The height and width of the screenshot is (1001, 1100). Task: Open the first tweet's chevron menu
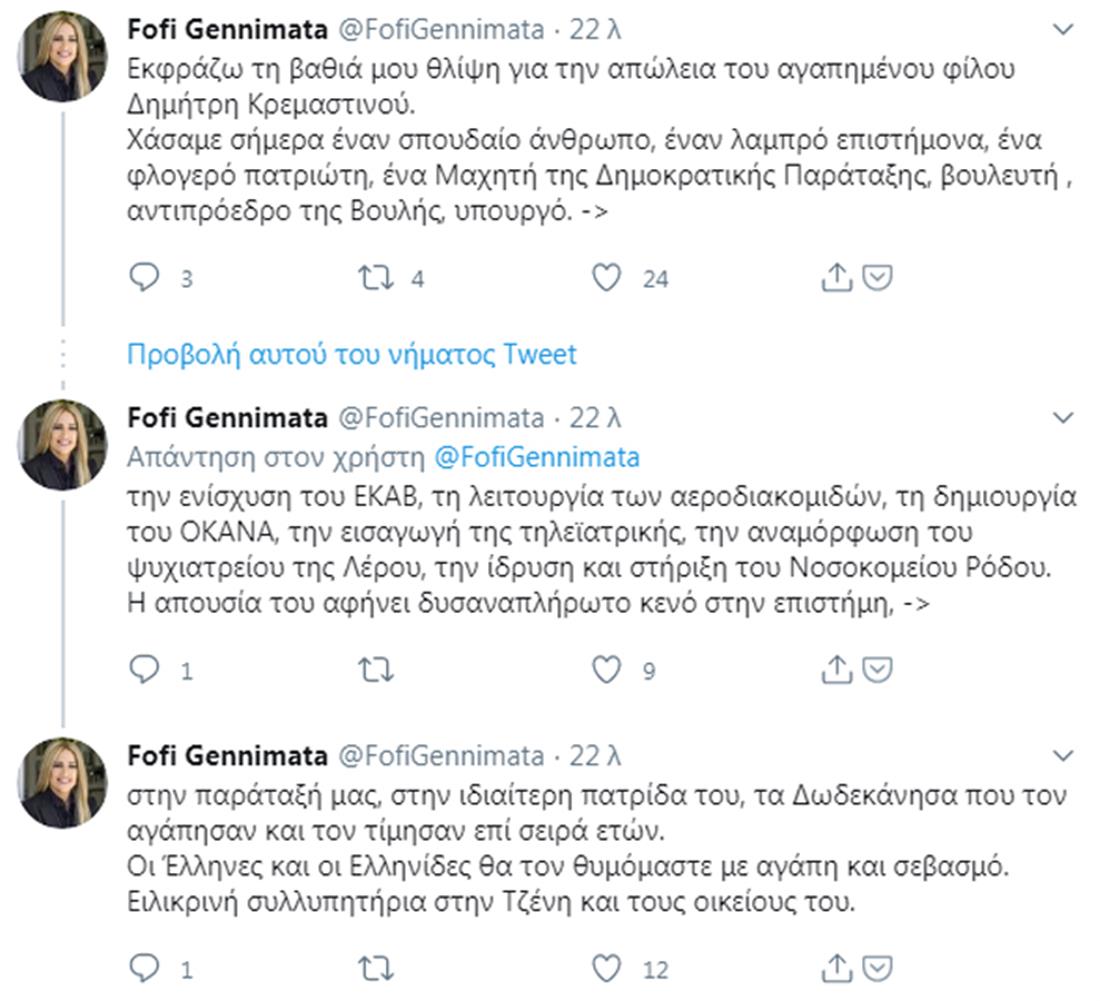pos(1065,30)
